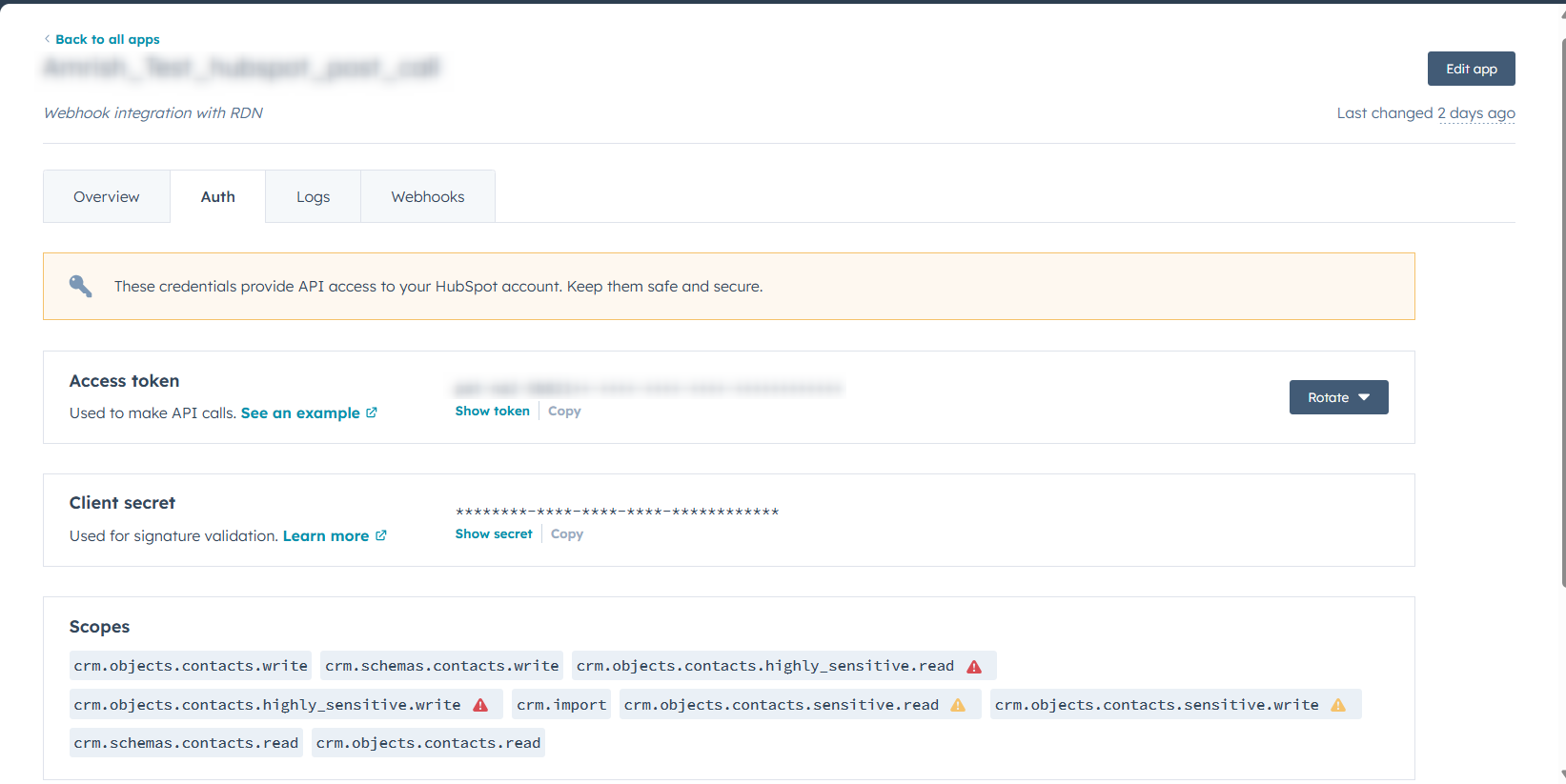
Task: Click external link icon beside Learn more
Action: tap(381, 535)
